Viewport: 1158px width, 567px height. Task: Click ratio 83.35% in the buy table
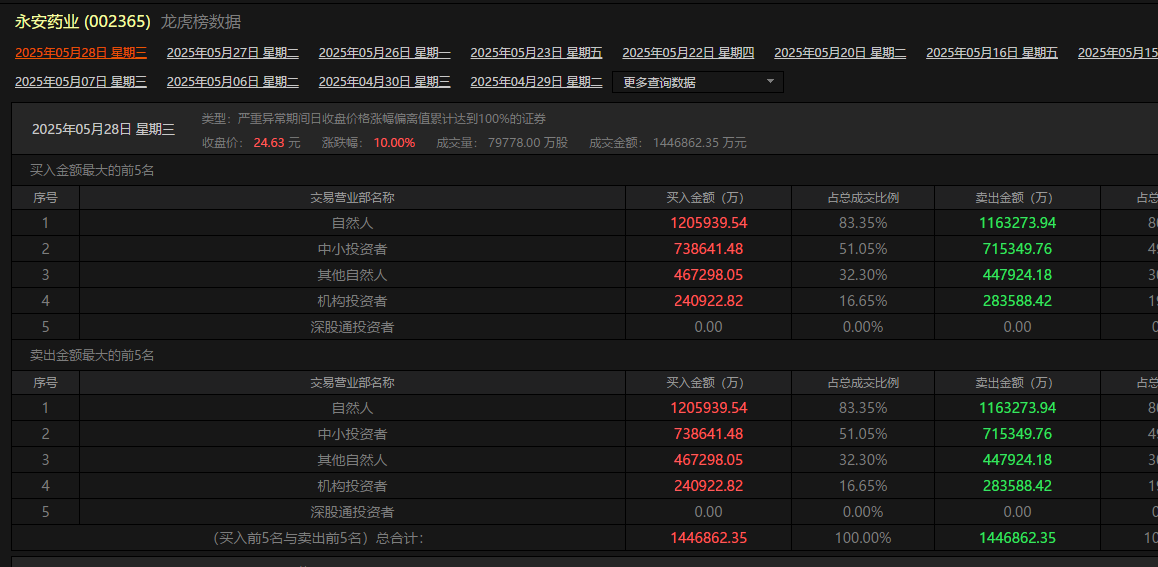[863, 223]
